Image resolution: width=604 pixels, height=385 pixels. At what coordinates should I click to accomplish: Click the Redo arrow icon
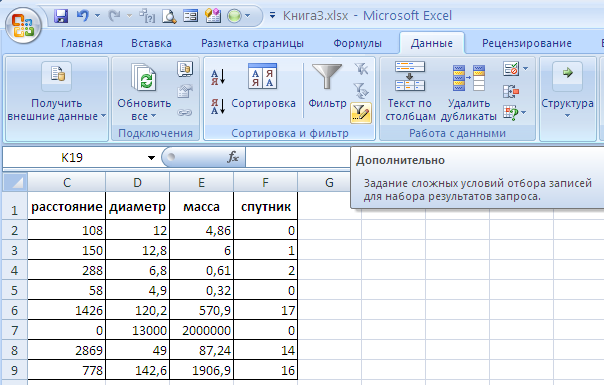click(114, 16)
